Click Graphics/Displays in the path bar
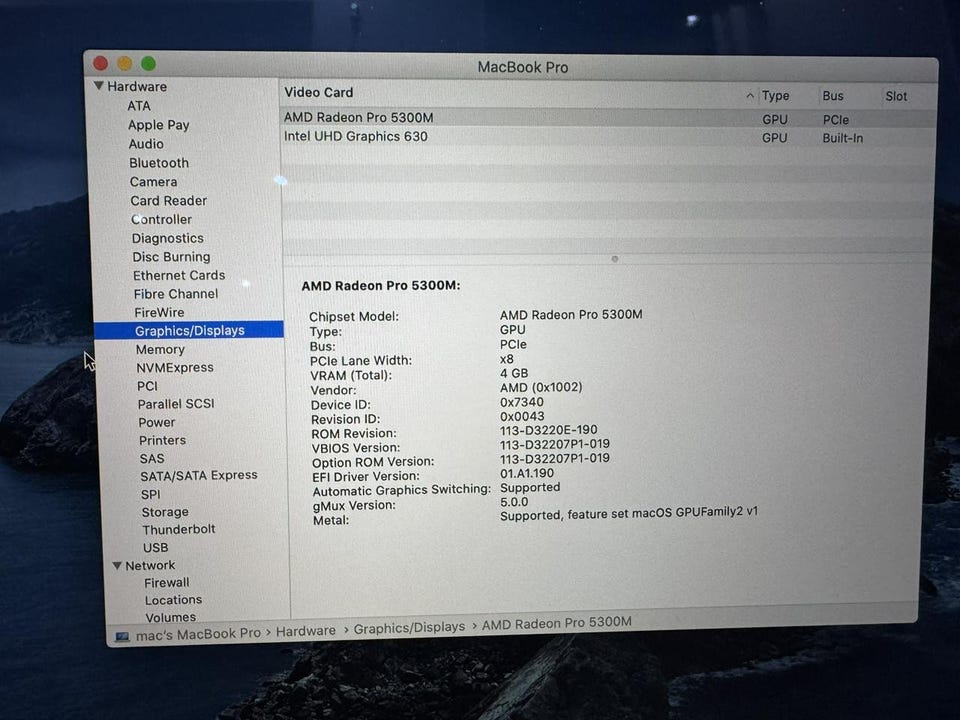The image size is (960, 720). coord(409,628)
